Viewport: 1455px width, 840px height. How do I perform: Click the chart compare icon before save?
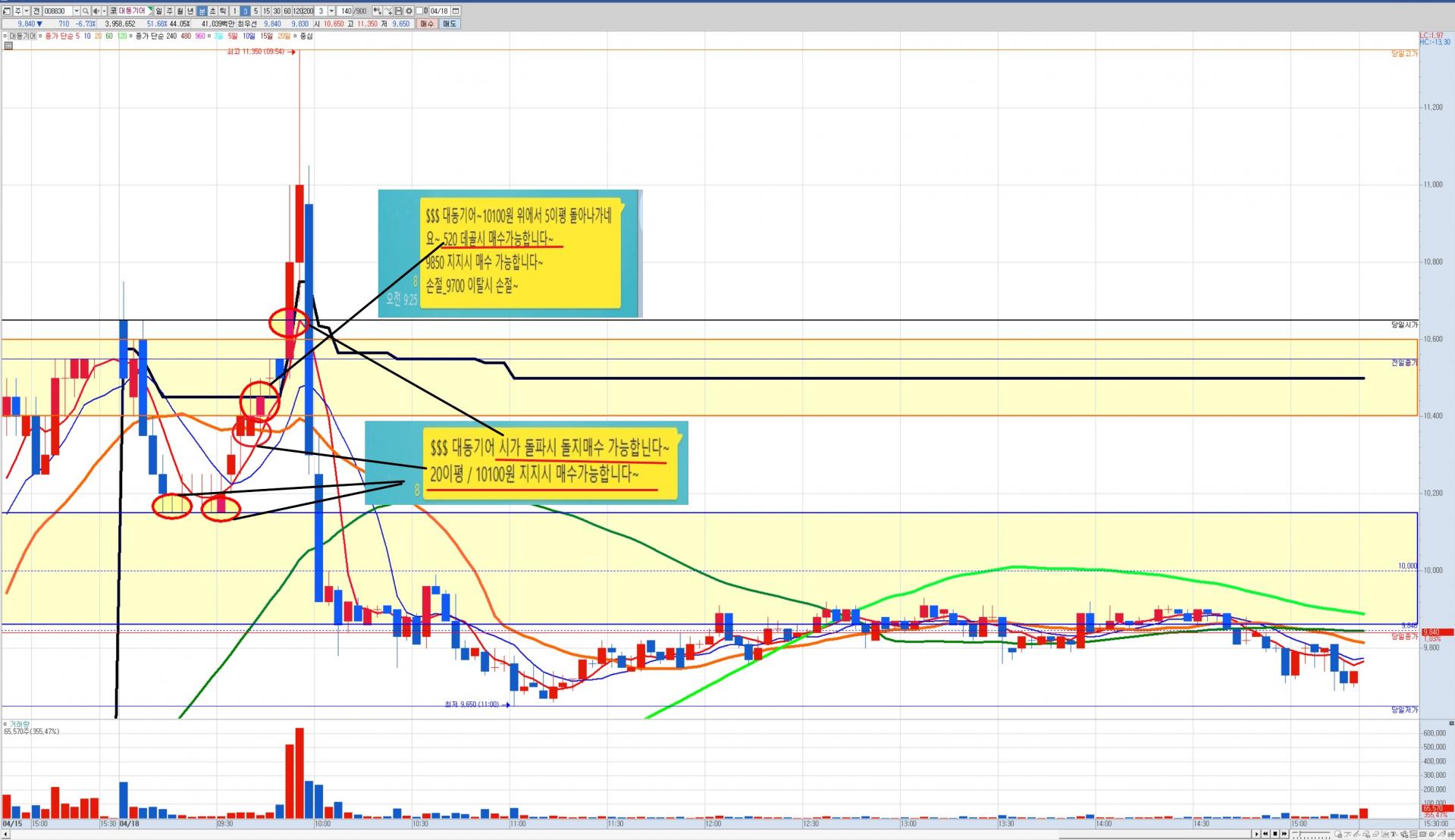pos(388,11)
